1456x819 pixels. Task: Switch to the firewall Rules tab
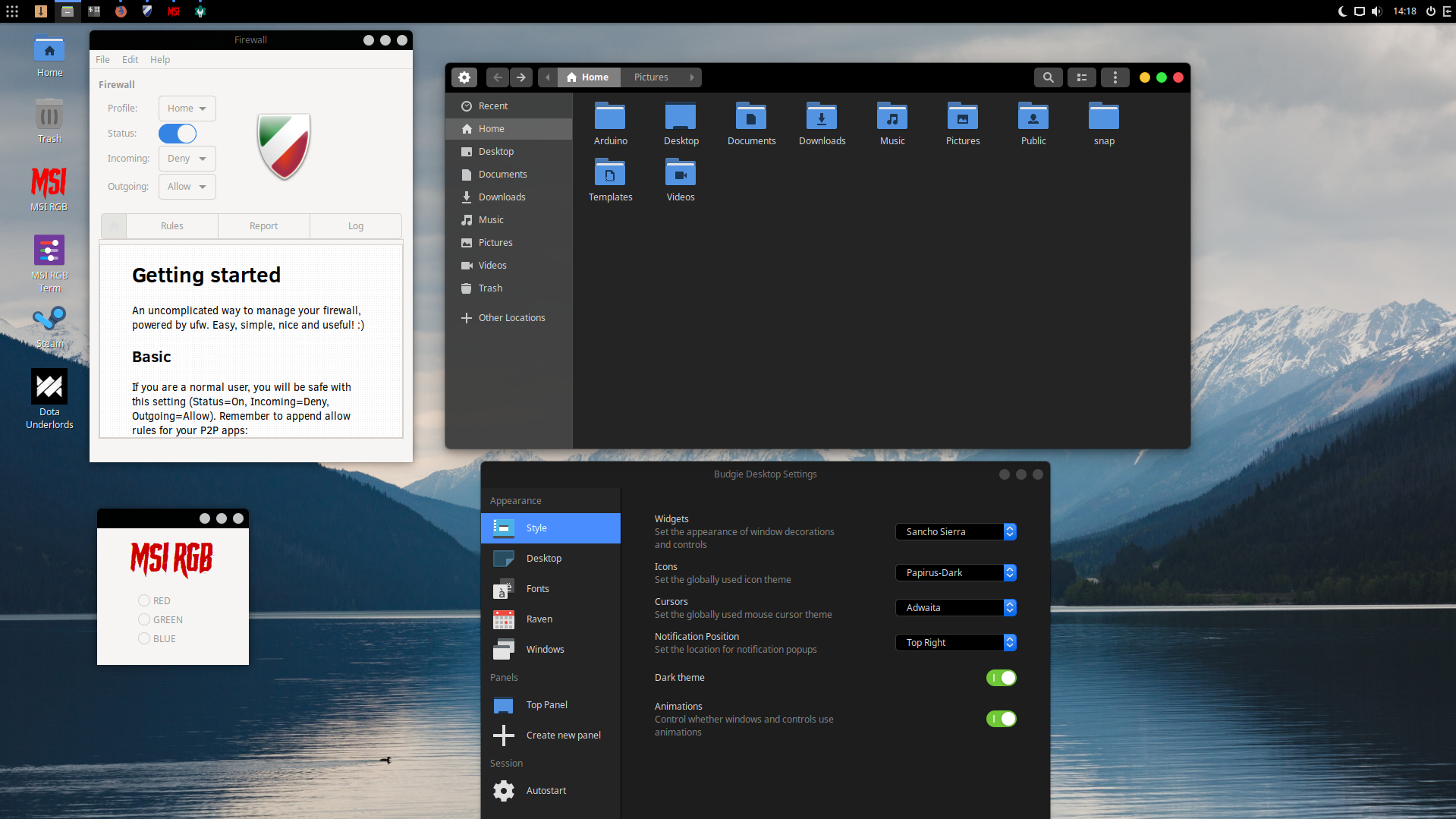[x=172, y=226]
